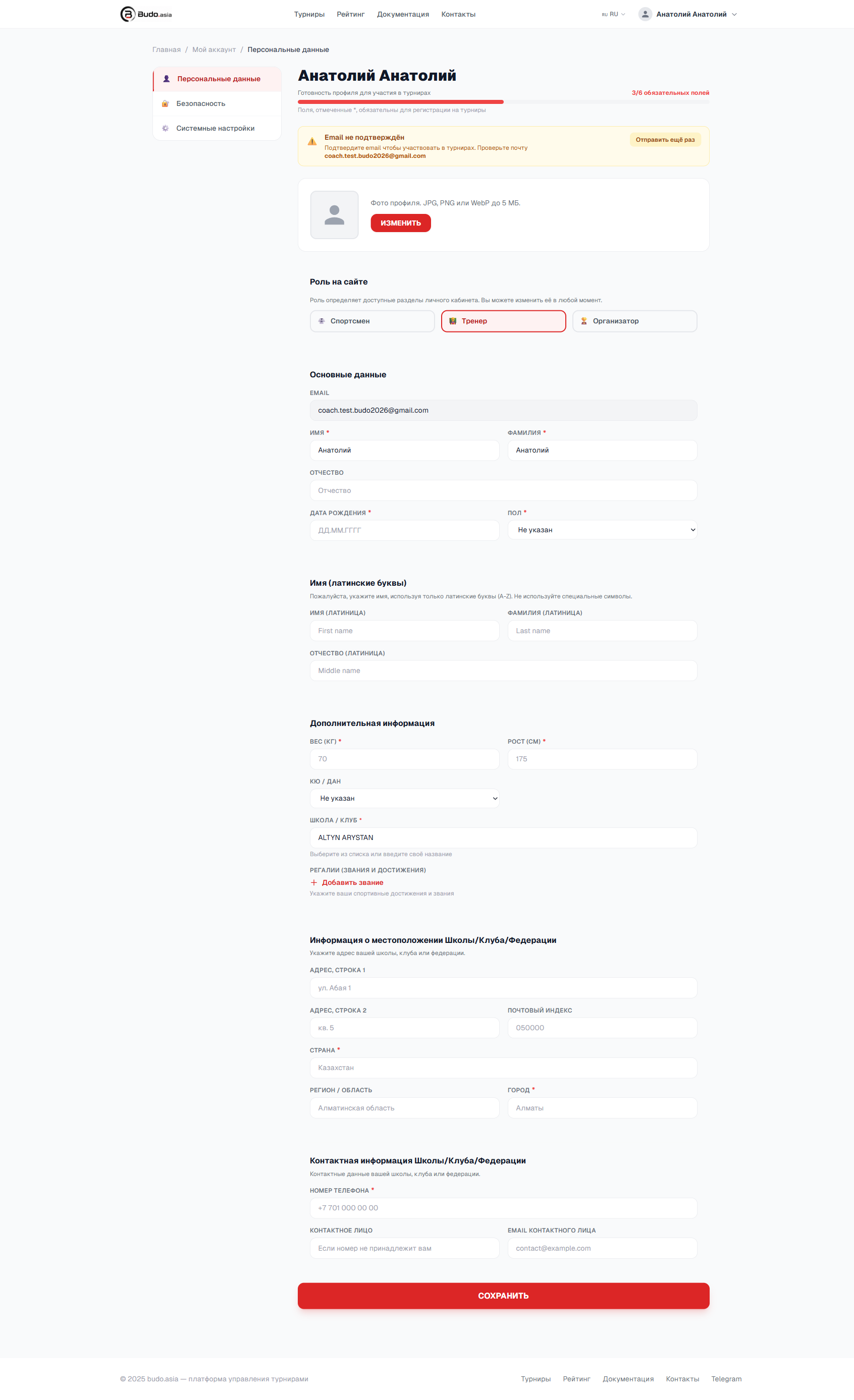Click the Сохранить button
The image size is (854, 1400).
click(x=504, y=1296)
